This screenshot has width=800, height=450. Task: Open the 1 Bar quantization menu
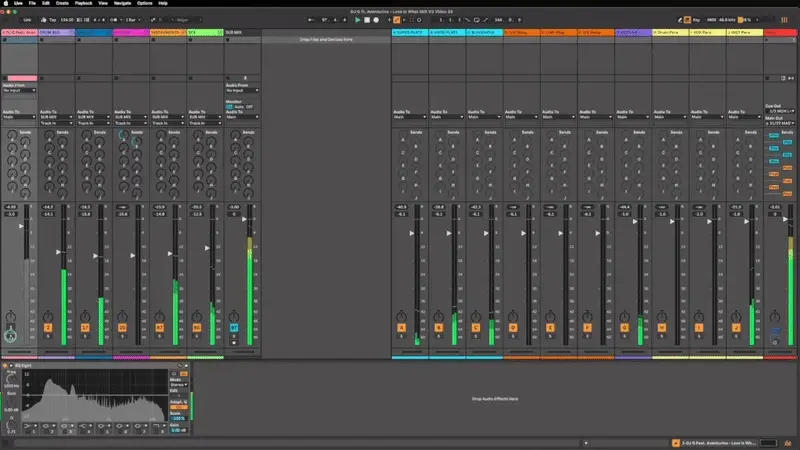coord(132,20)
